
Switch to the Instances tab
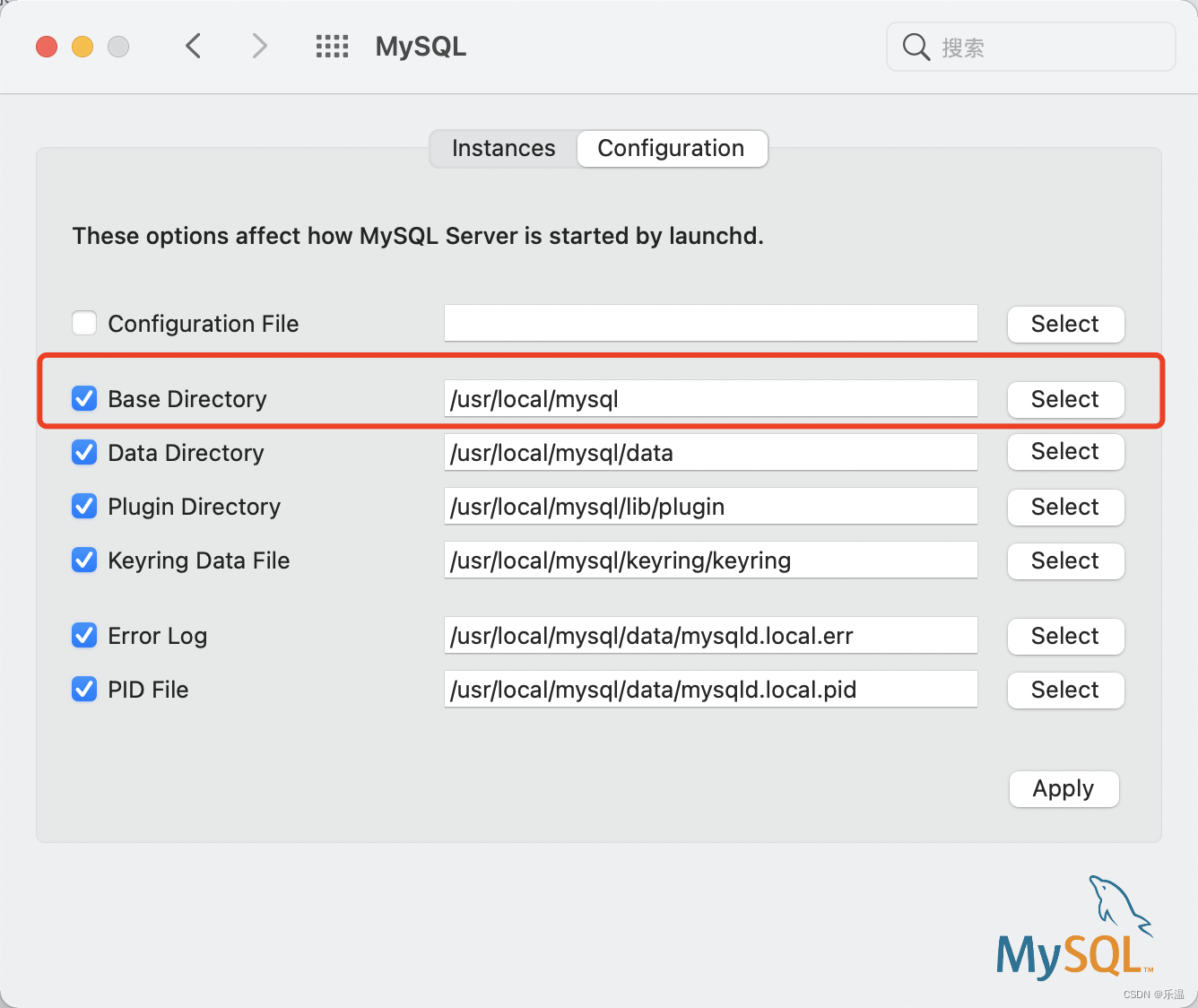click(x=504, y=148)
